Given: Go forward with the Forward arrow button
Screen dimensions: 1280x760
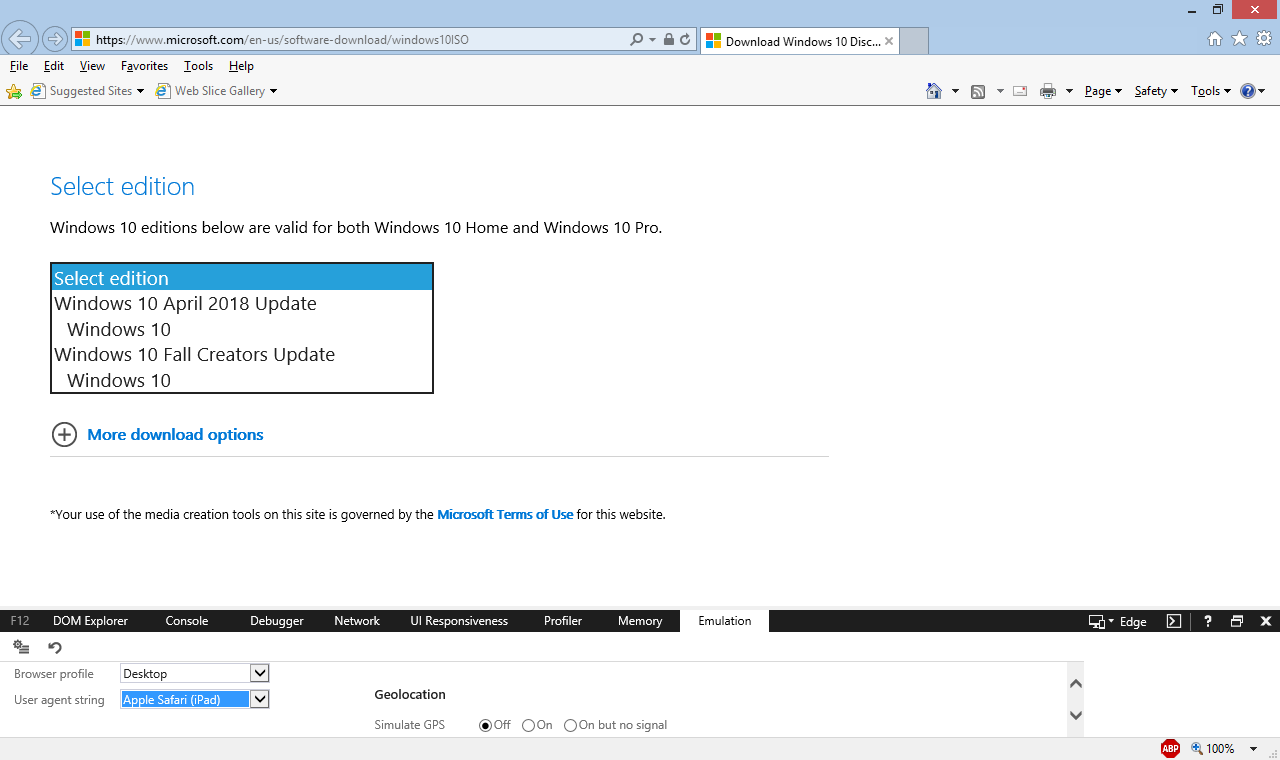Looking at the screenshot, I should (55, 40).
